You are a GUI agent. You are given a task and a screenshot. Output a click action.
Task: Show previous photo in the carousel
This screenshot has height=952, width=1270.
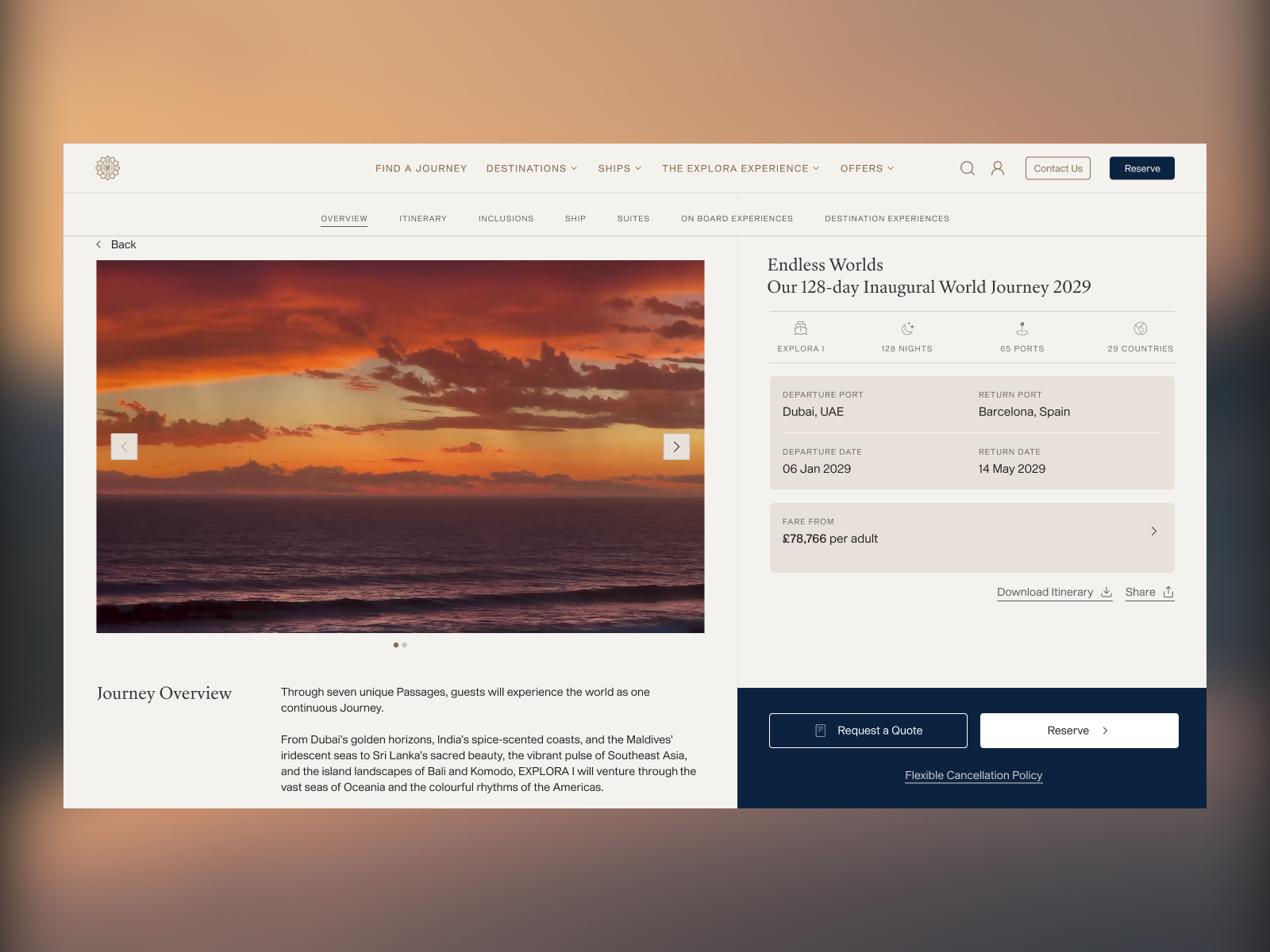[124, 447]
